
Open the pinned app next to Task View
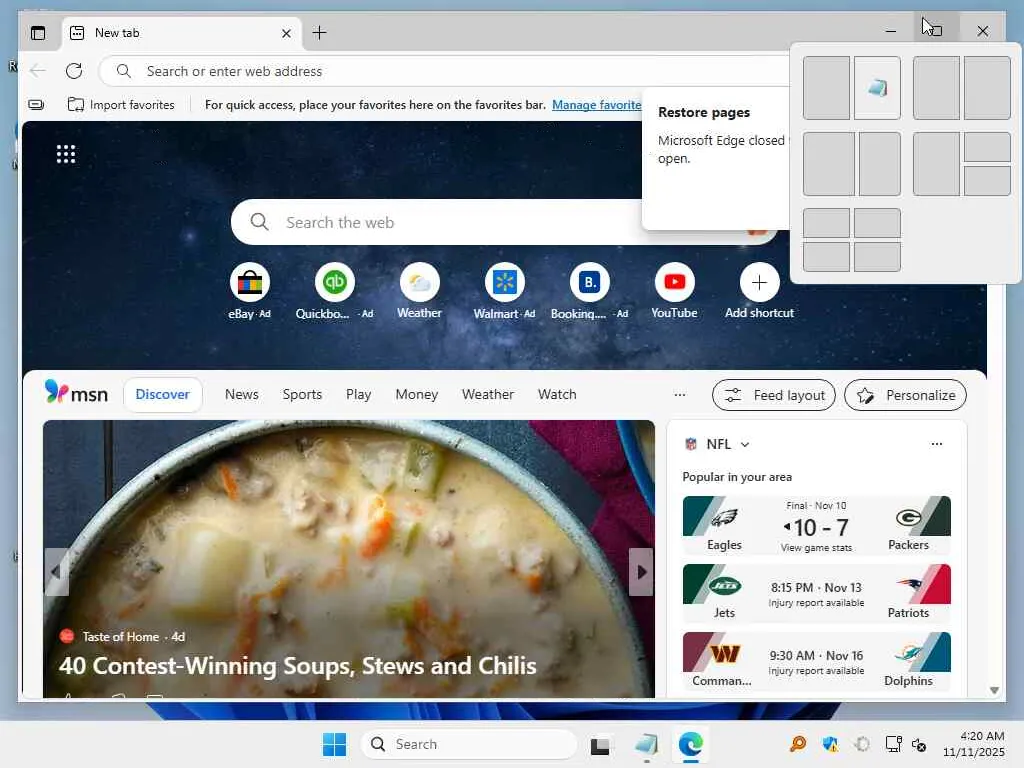[646, 744]
